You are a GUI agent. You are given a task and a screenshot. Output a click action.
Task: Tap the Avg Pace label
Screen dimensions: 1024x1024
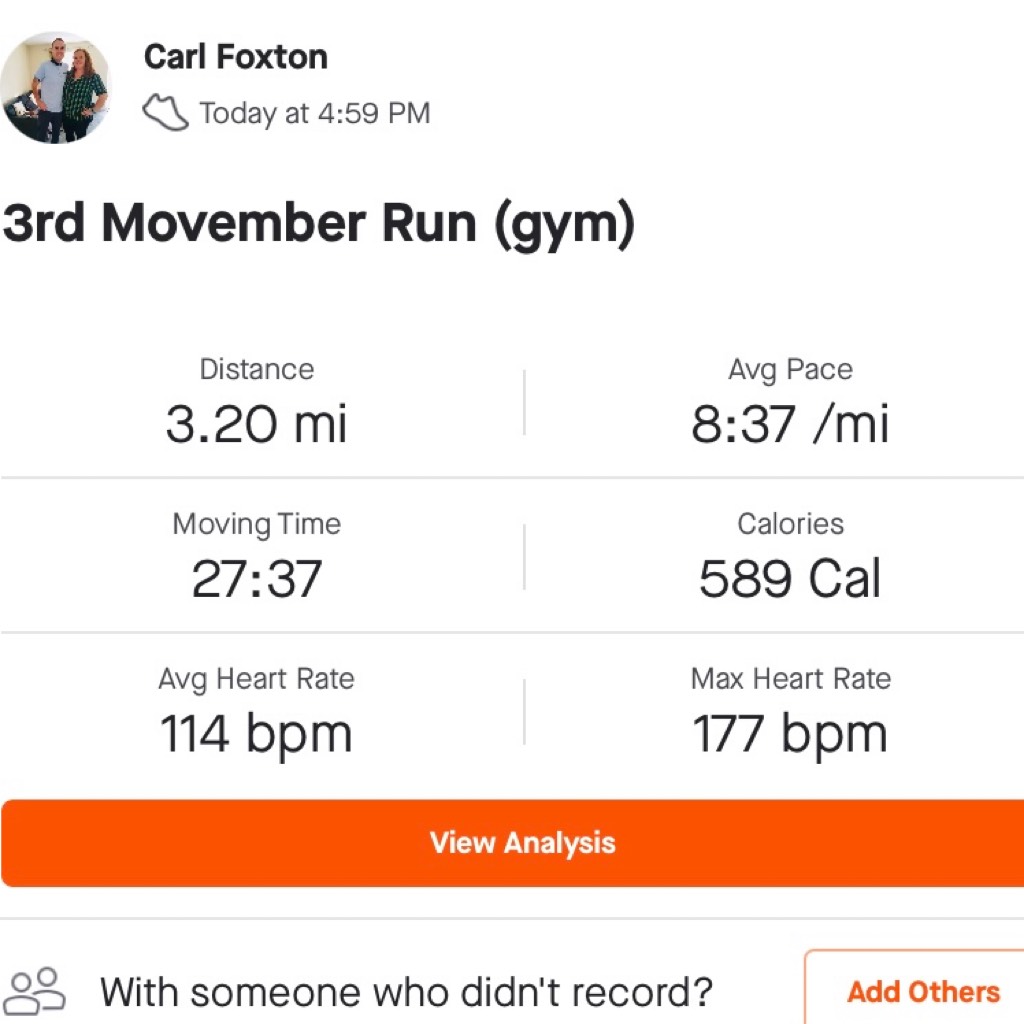pos(790,370)
